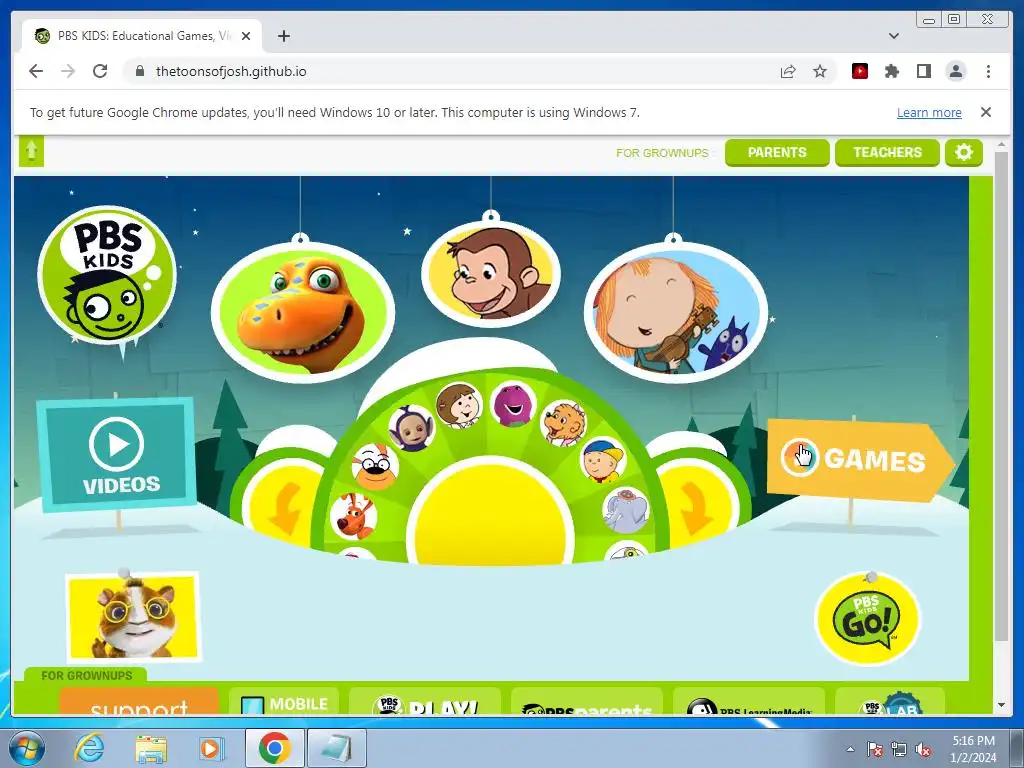Select Barney on the show wheel

tap(513, 403)
